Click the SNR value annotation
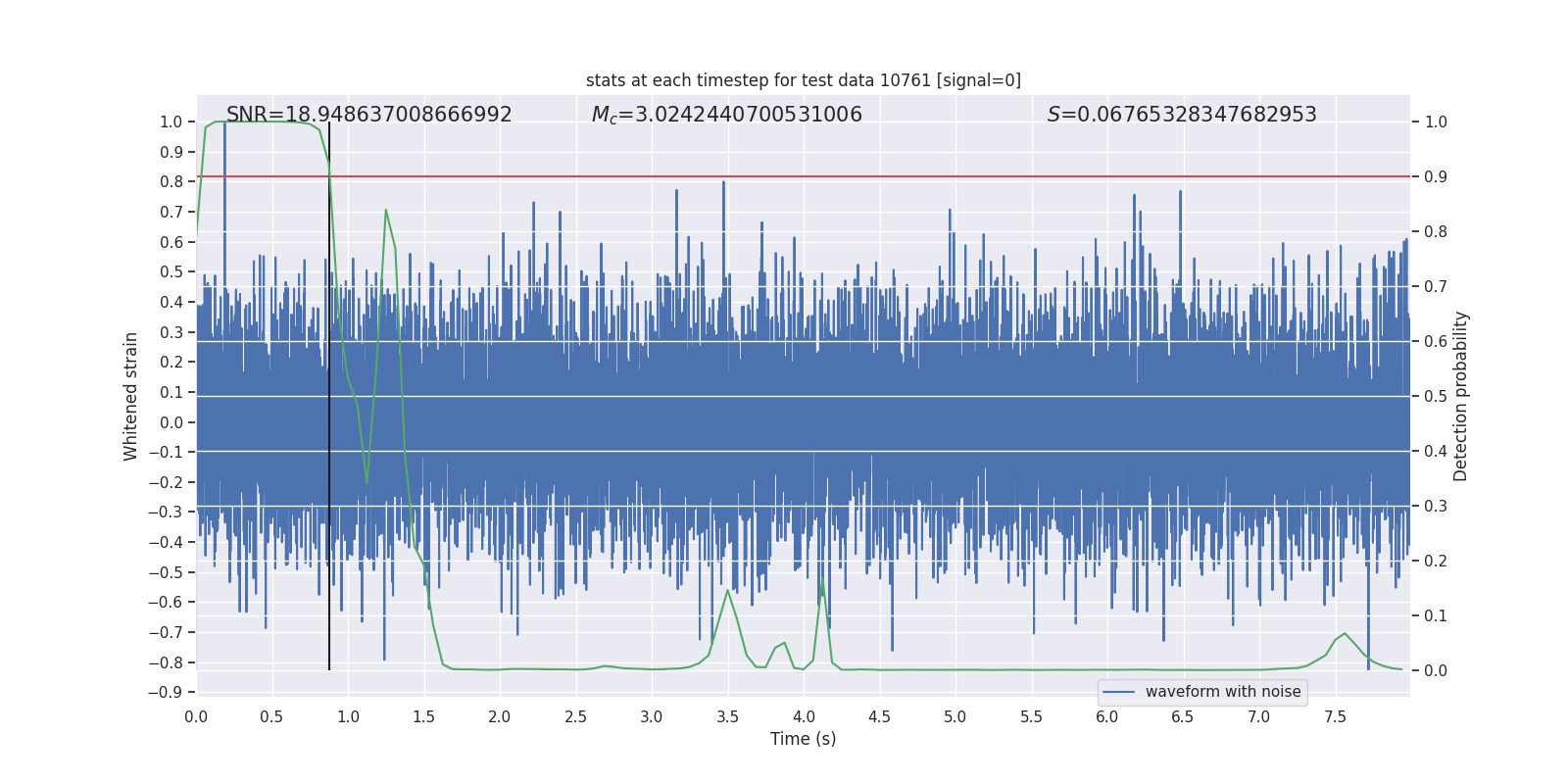Screen dimensions: 1568x784 click(x=368, y=115)
